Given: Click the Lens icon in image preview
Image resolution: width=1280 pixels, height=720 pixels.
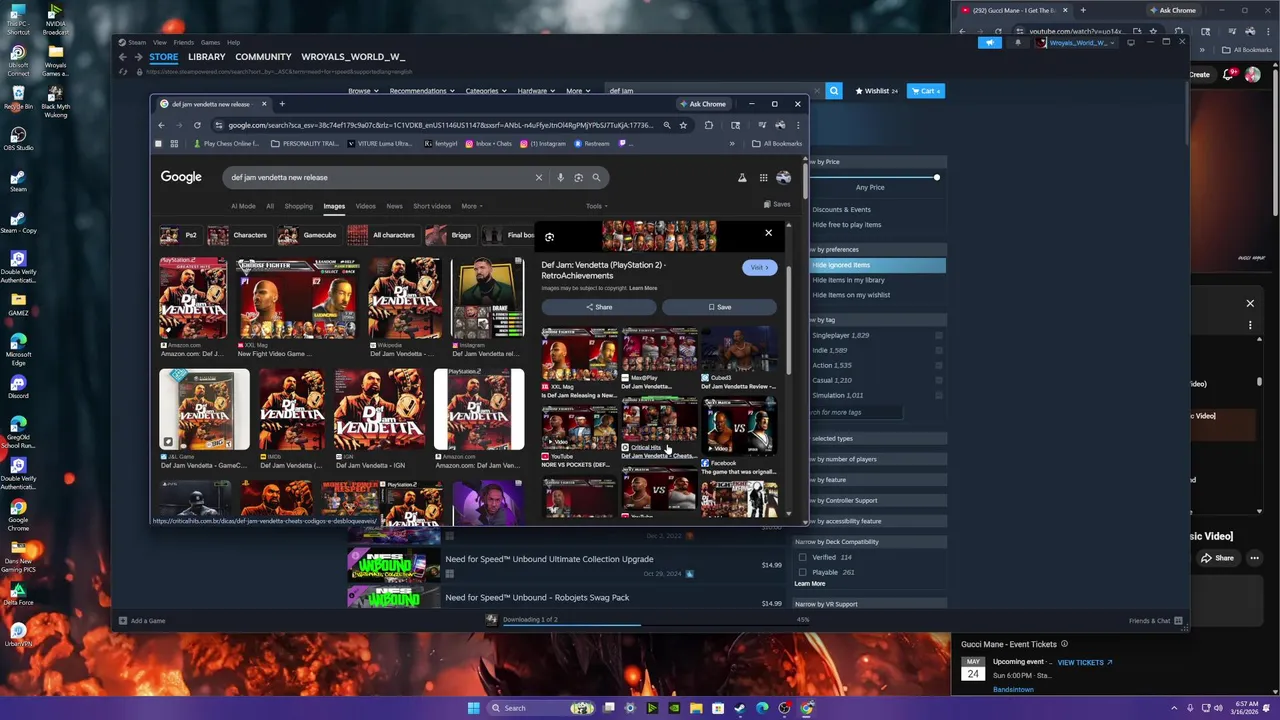Looking at the screenshot, I should (549, 237).
